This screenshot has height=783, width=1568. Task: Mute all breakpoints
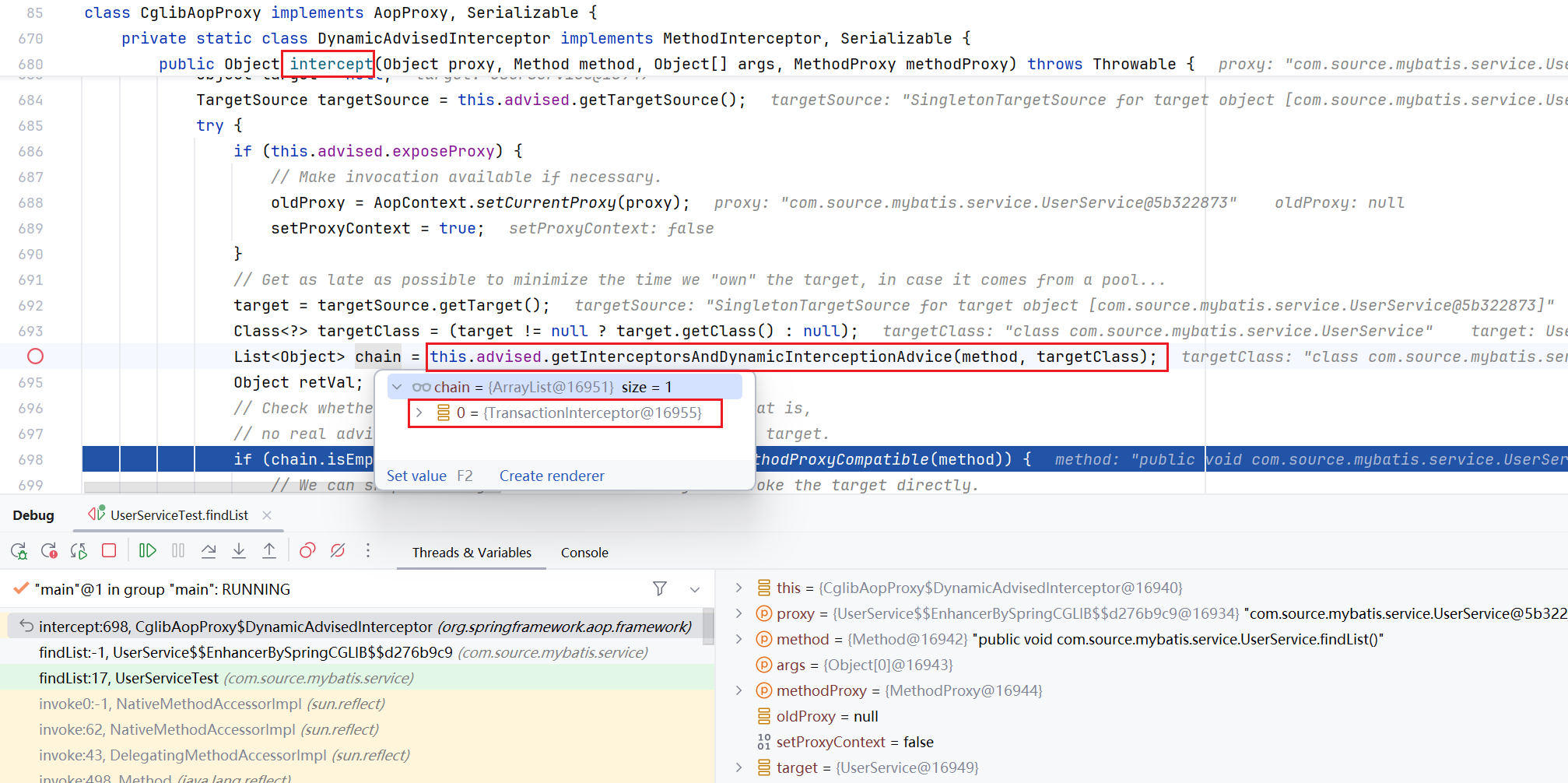[338, 551]
